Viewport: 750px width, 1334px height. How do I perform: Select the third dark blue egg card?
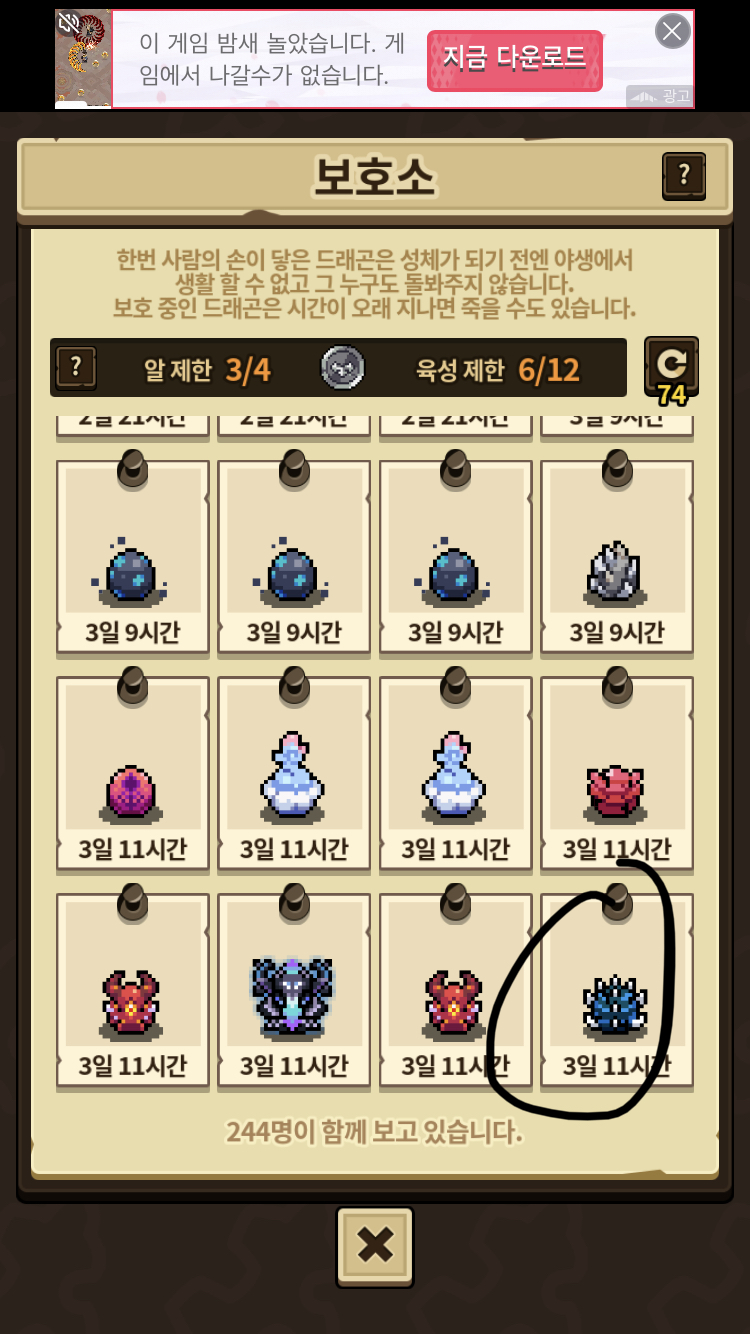[456, 557]
